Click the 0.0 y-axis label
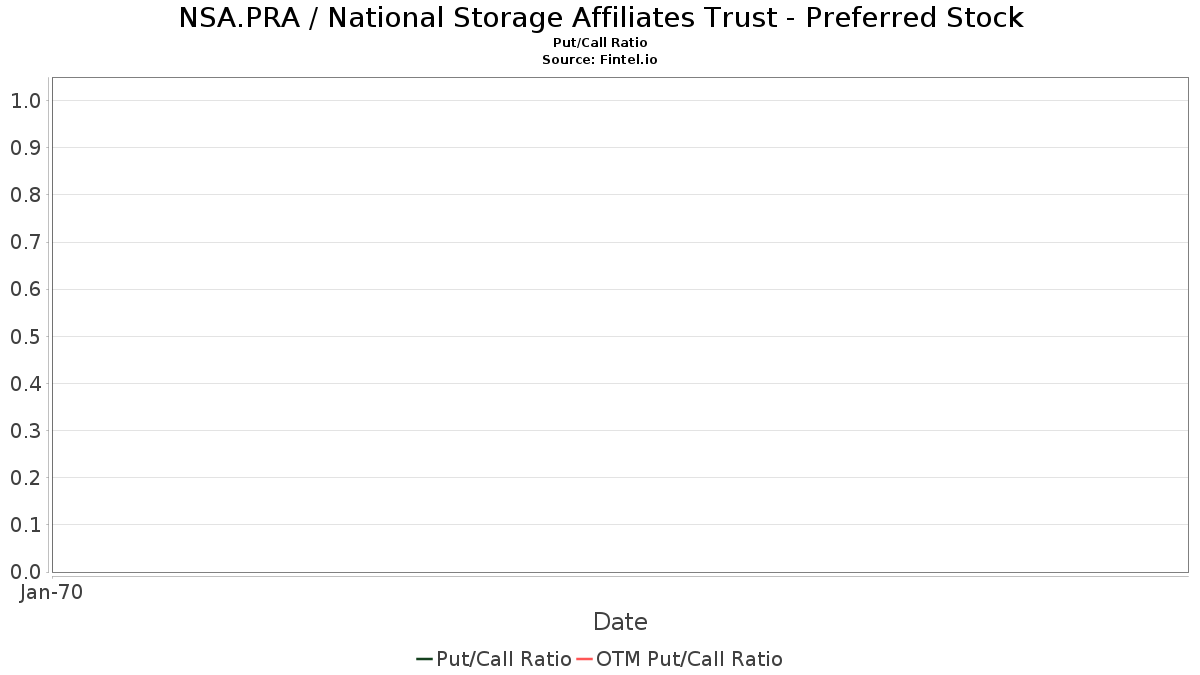This screenshot has height=675, width=1200. [x=26, y=571]
